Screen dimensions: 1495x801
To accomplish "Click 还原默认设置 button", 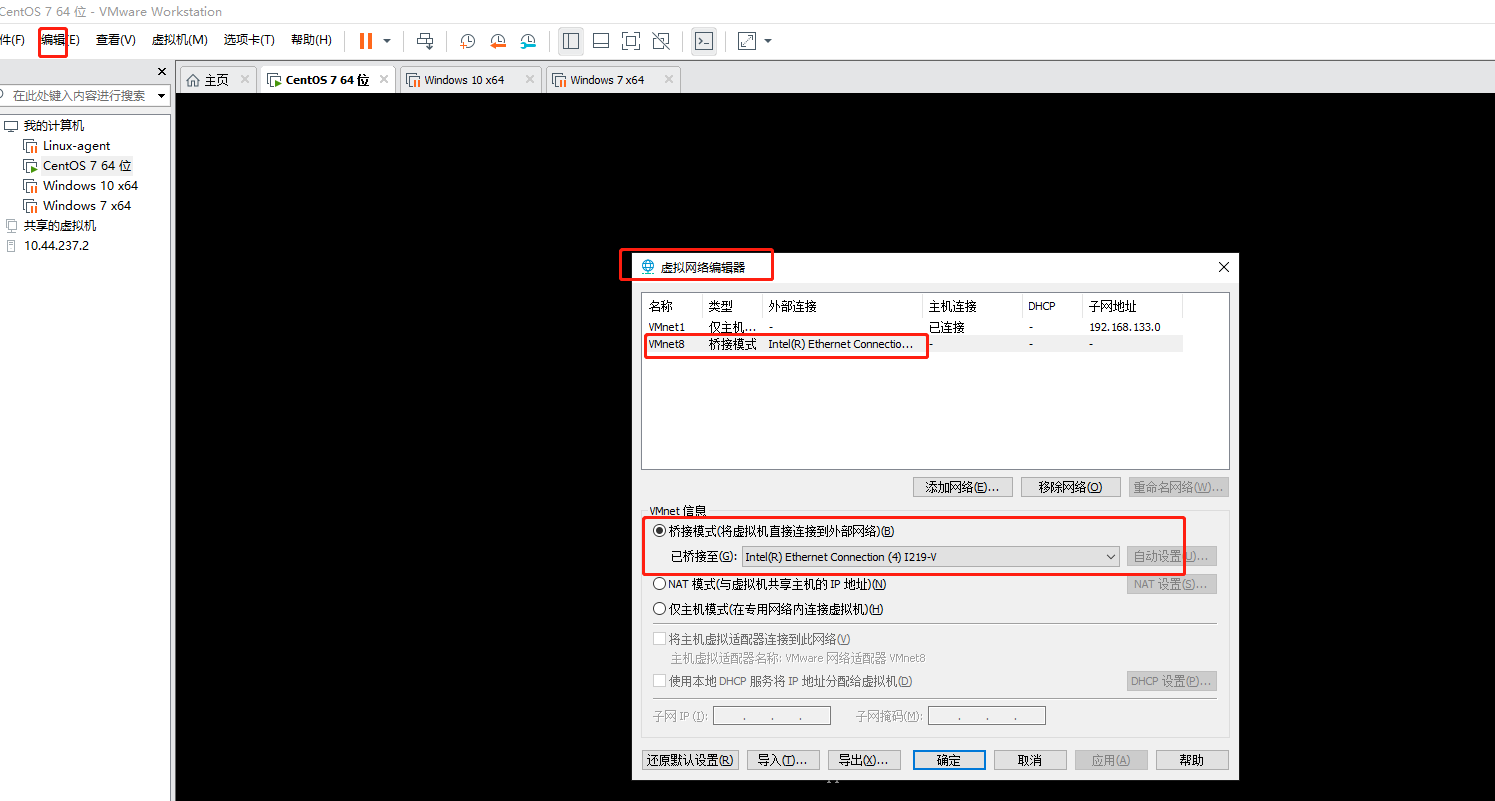I will 690,760.
